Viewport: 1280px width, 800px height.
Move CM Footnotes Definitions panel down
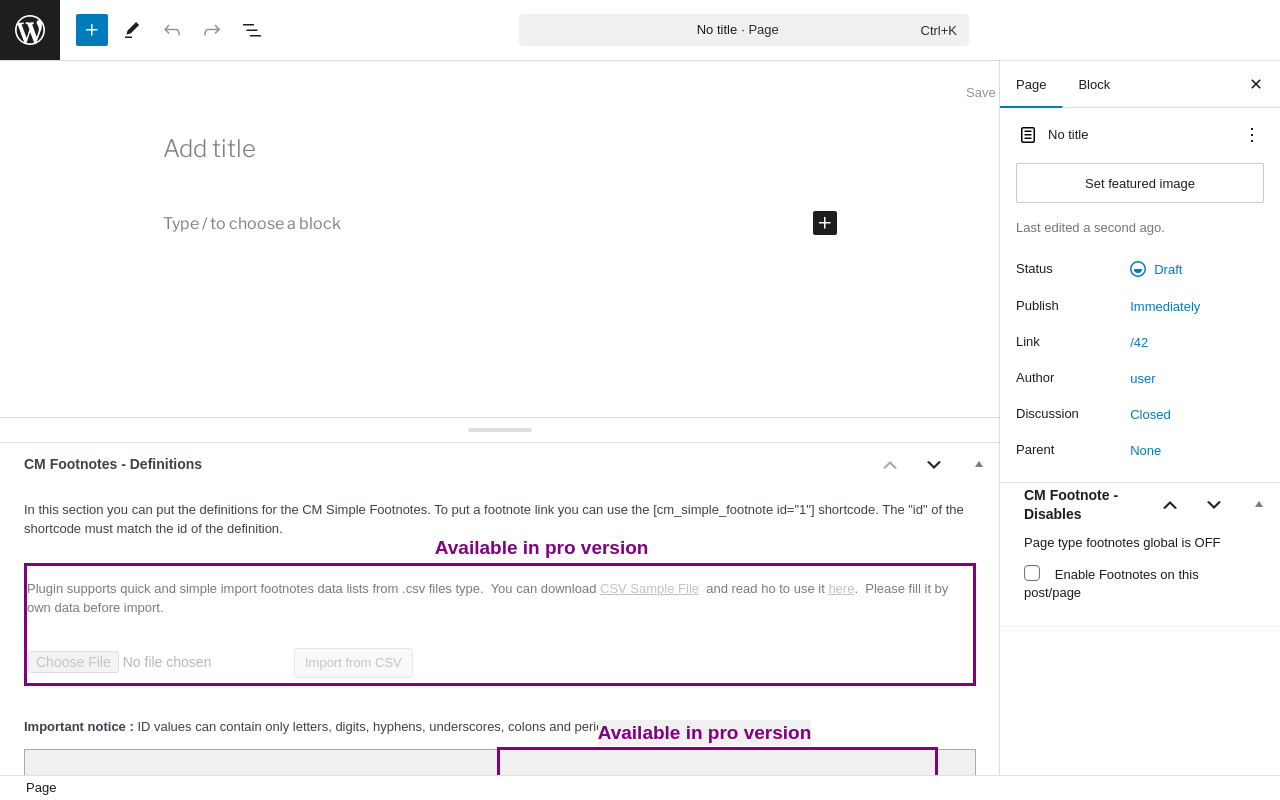pos(934,465)
